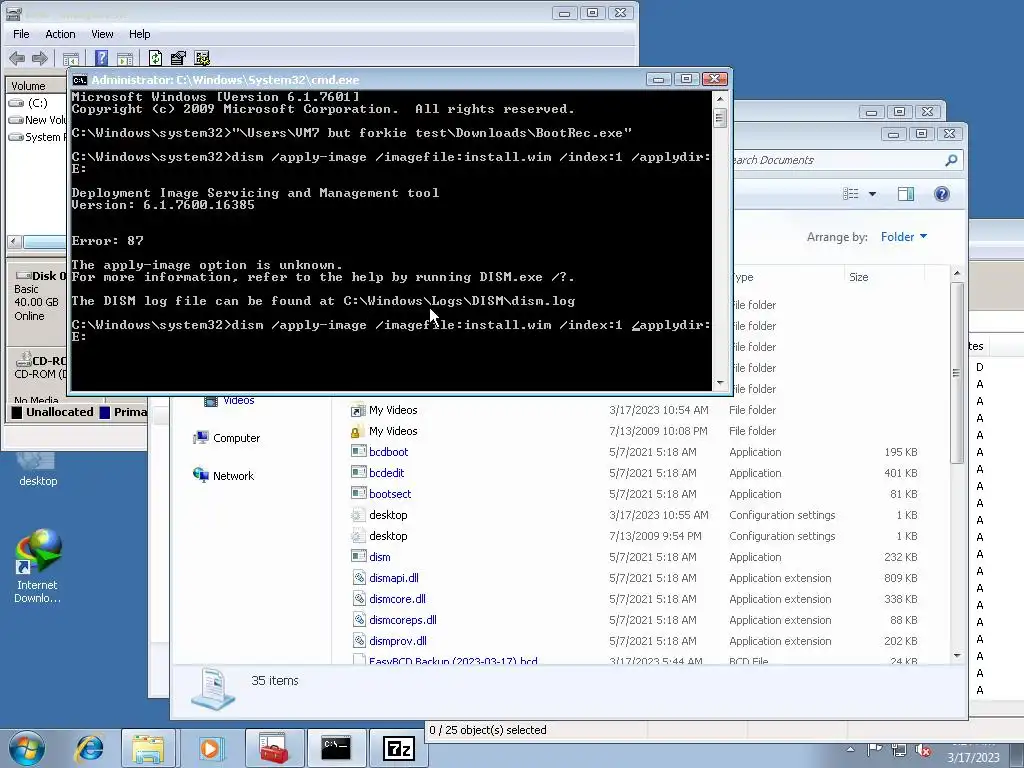Click the dismapi.dll file icon
This screenshot has height=768, width=1024.
(x=358, y=577)
